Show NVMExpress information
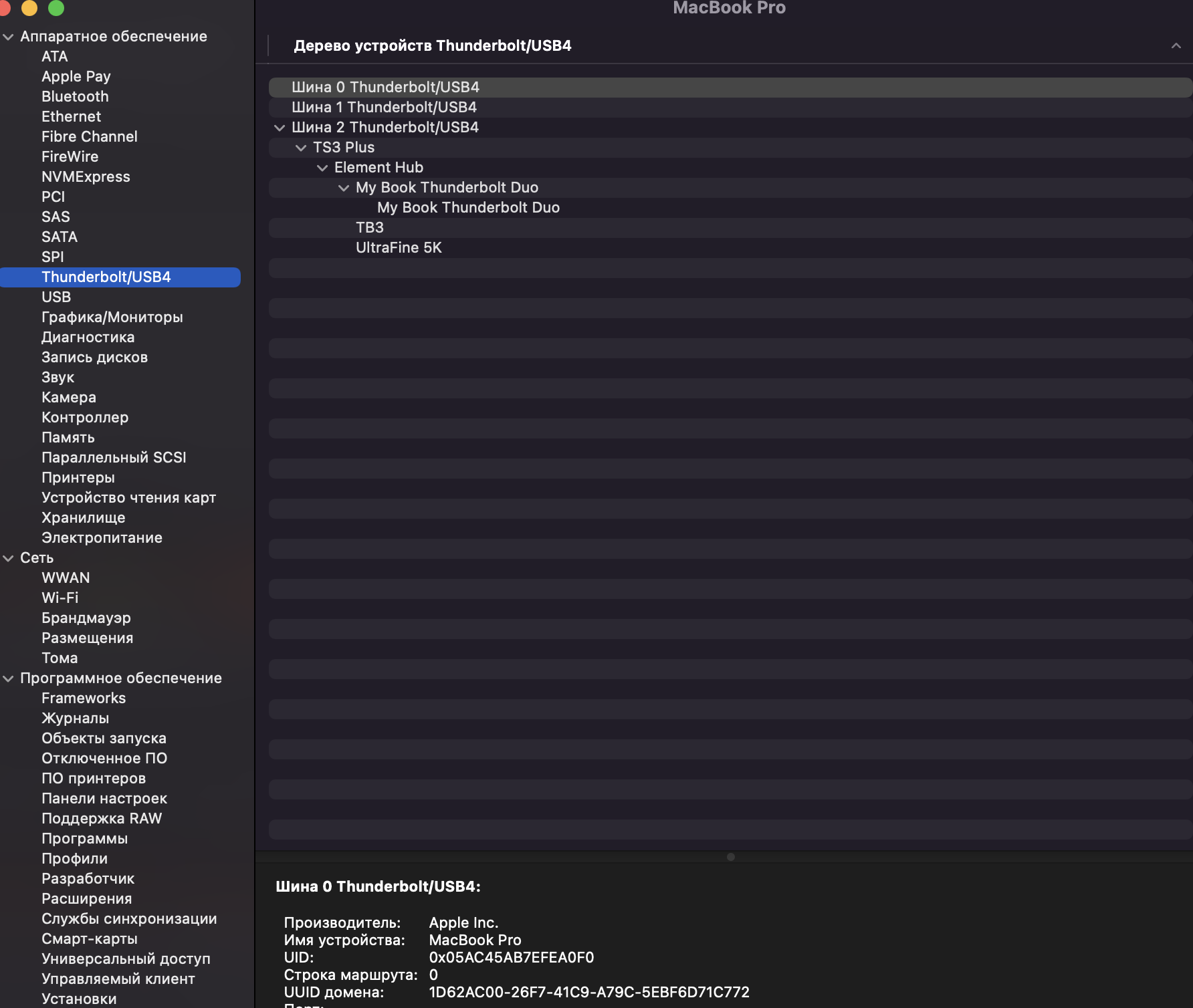The width and height of the screenshot is (1193, 1008). [86, 177]
